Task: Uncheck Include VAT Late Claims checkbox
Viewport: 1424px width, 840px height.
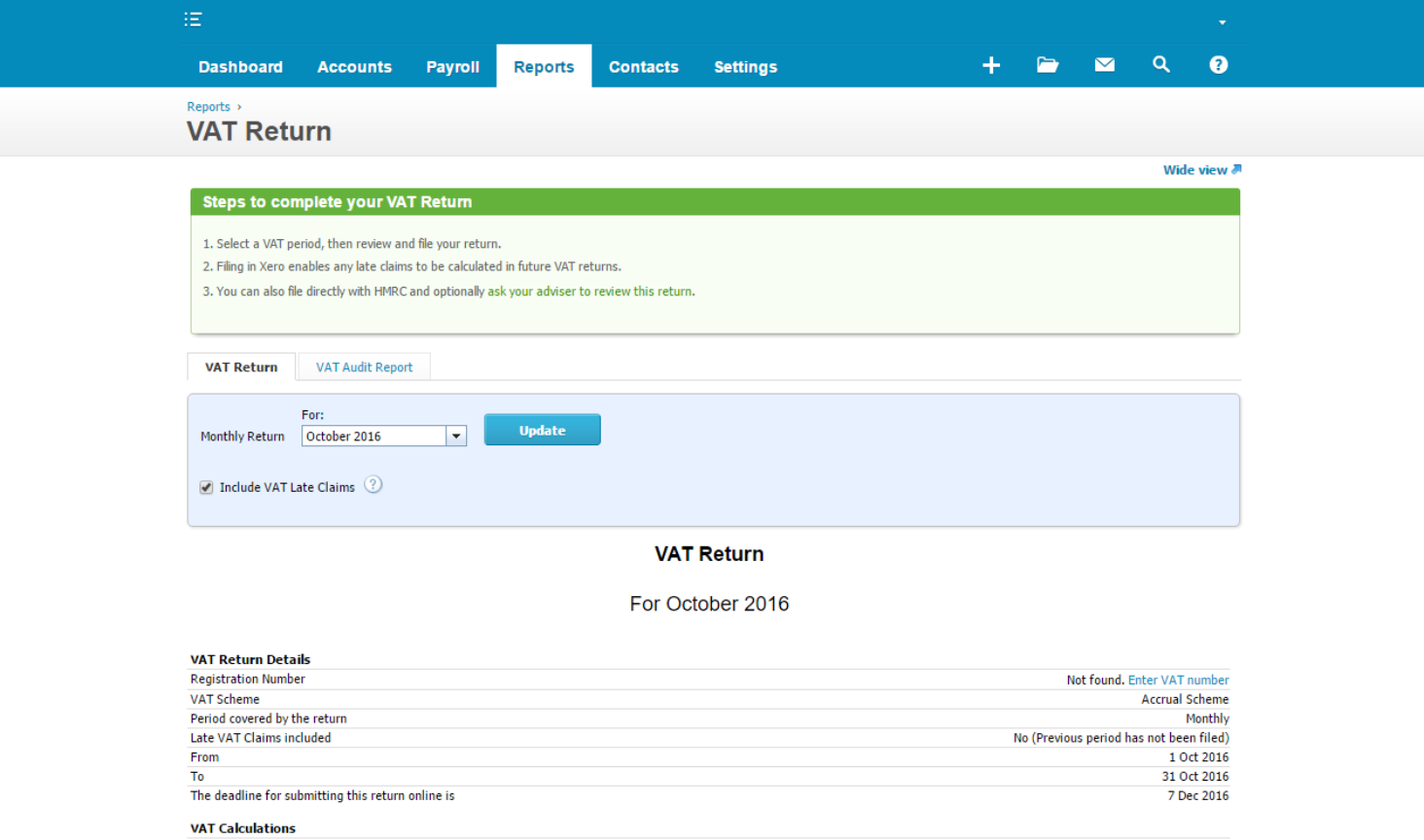Action: click(x=206, y=488)
